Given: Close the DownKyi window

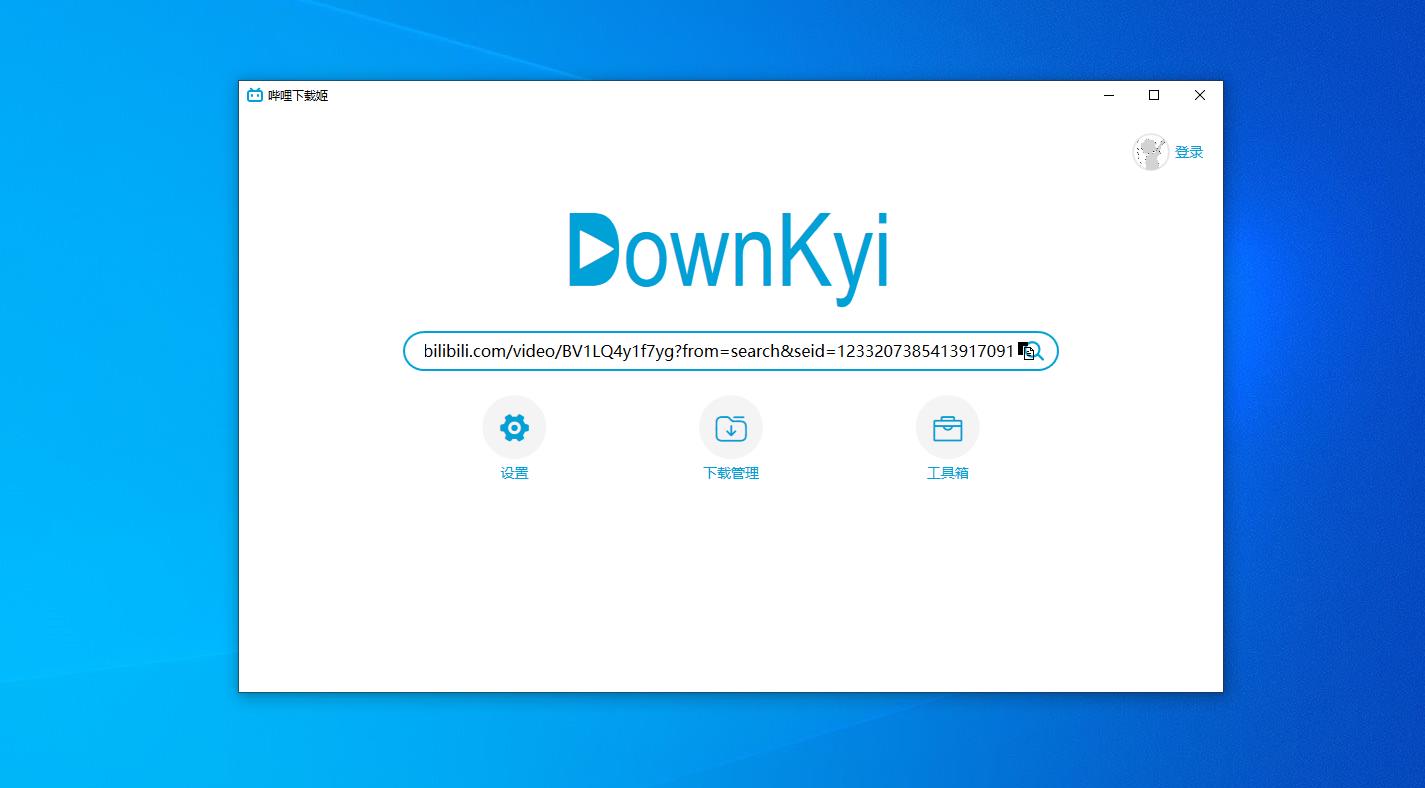Looking at the screenshot, I should 1200,96.
